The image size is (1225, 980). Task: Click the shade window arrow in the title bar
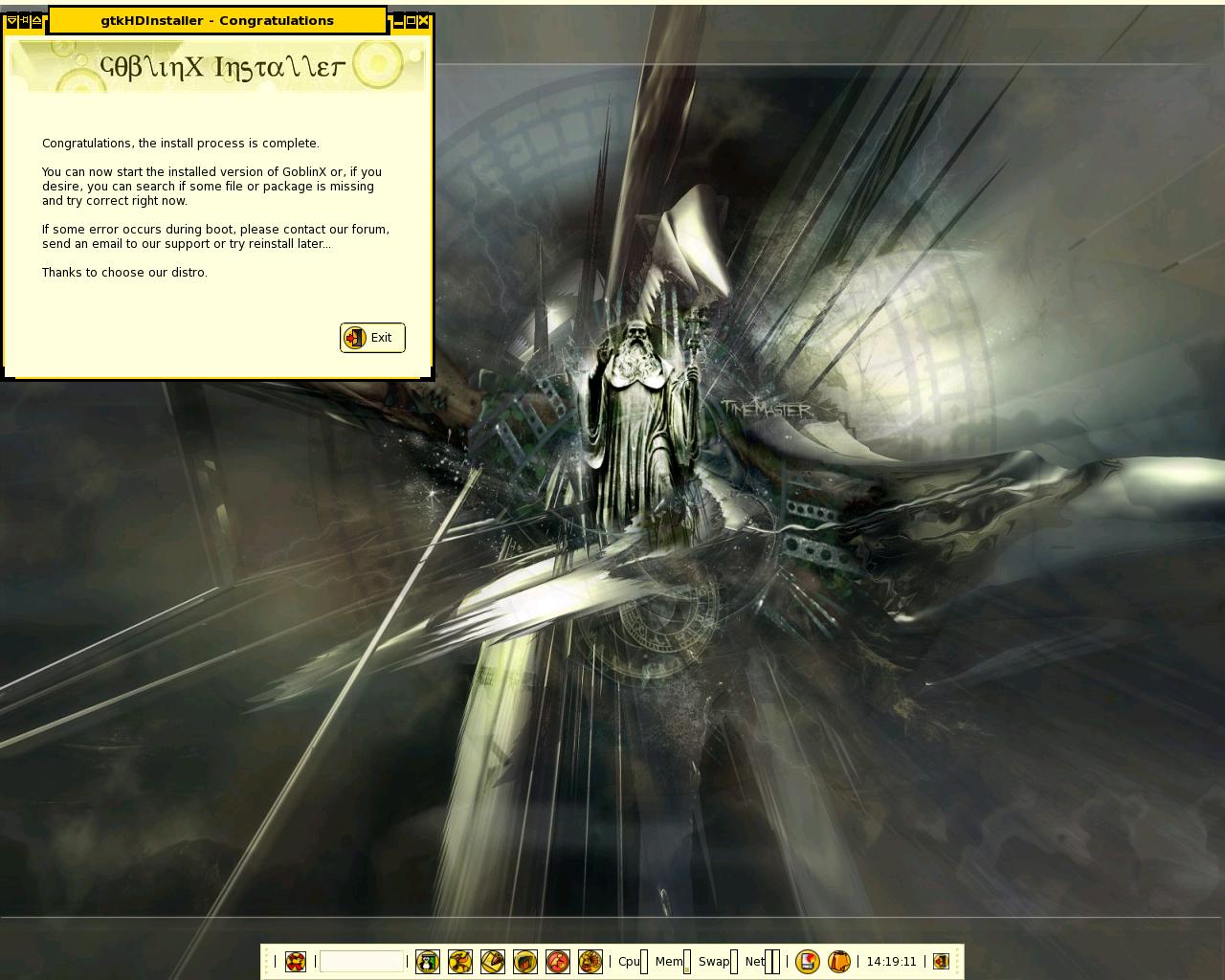tap(36, 20)
